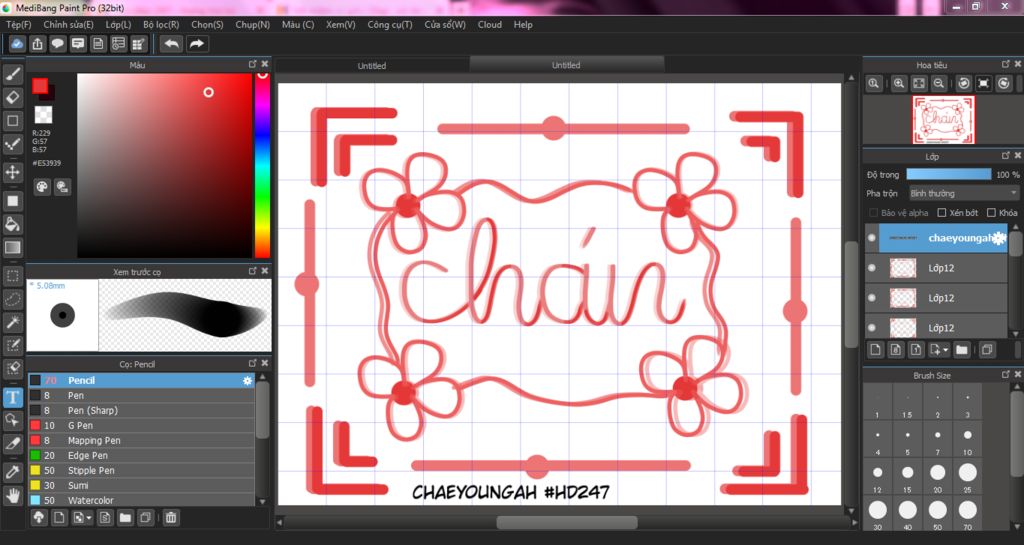The height and width of the screenshot is (545, 1024).
Task: Click the Undo arrow
Action: [172, 44]
